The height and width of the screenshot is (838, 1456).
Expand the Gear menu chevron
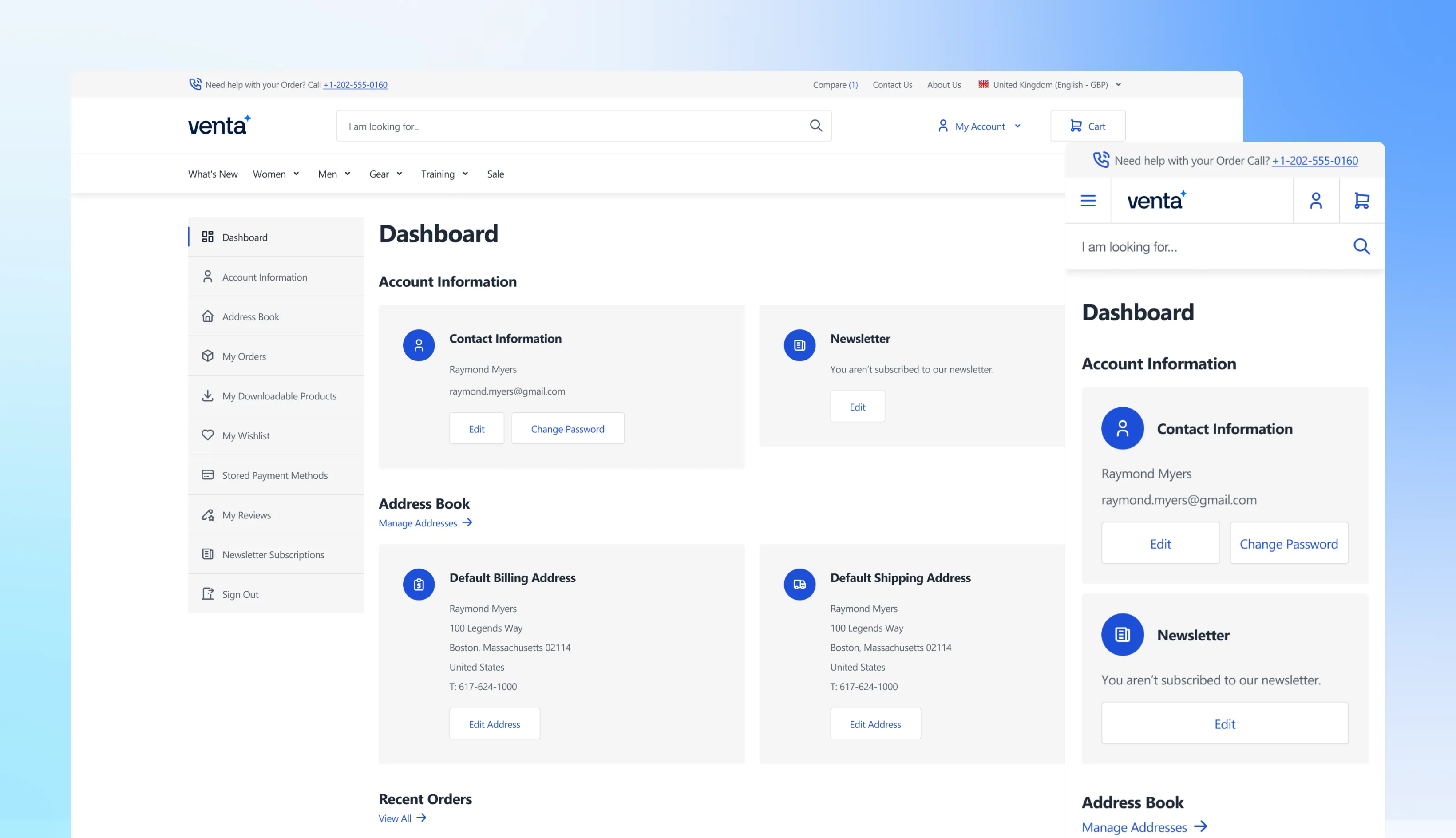coord(400,174)
